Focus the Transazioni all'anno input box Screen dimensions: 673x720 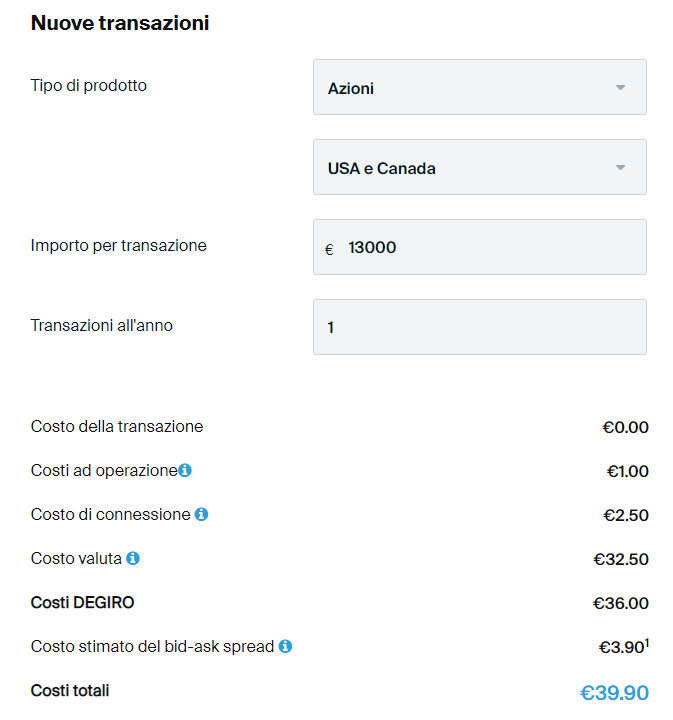[479, 327]
